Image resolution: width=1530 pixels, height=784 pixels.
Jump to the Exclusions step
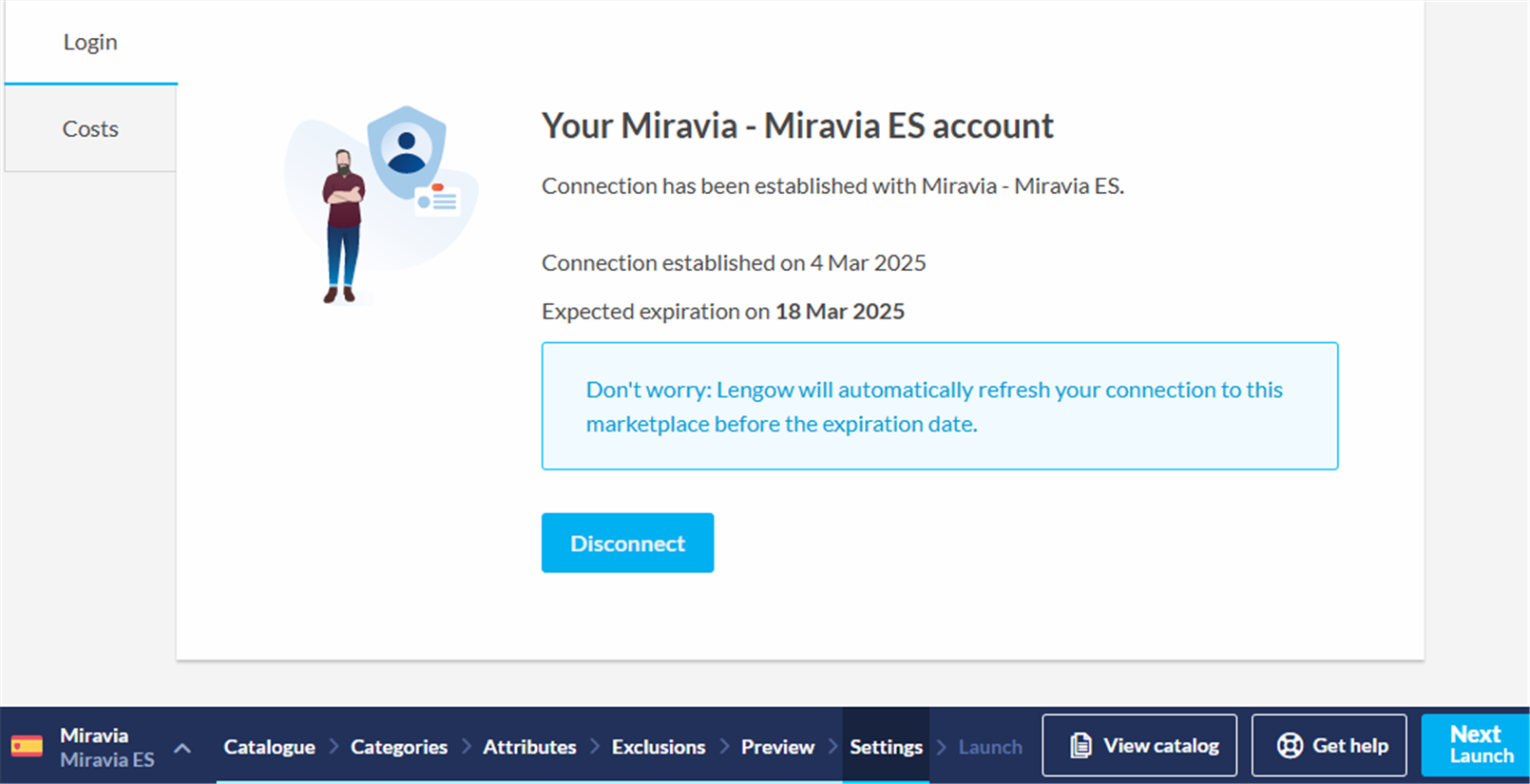659,747
